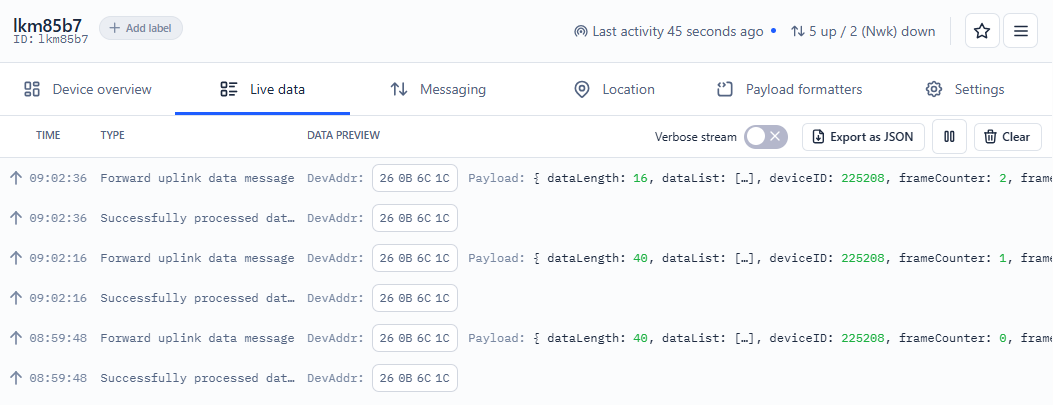The height and width of the screenshot is (405, 1053).
Task: Select payload with frameCounter: 0
Action: click(760, 338)
